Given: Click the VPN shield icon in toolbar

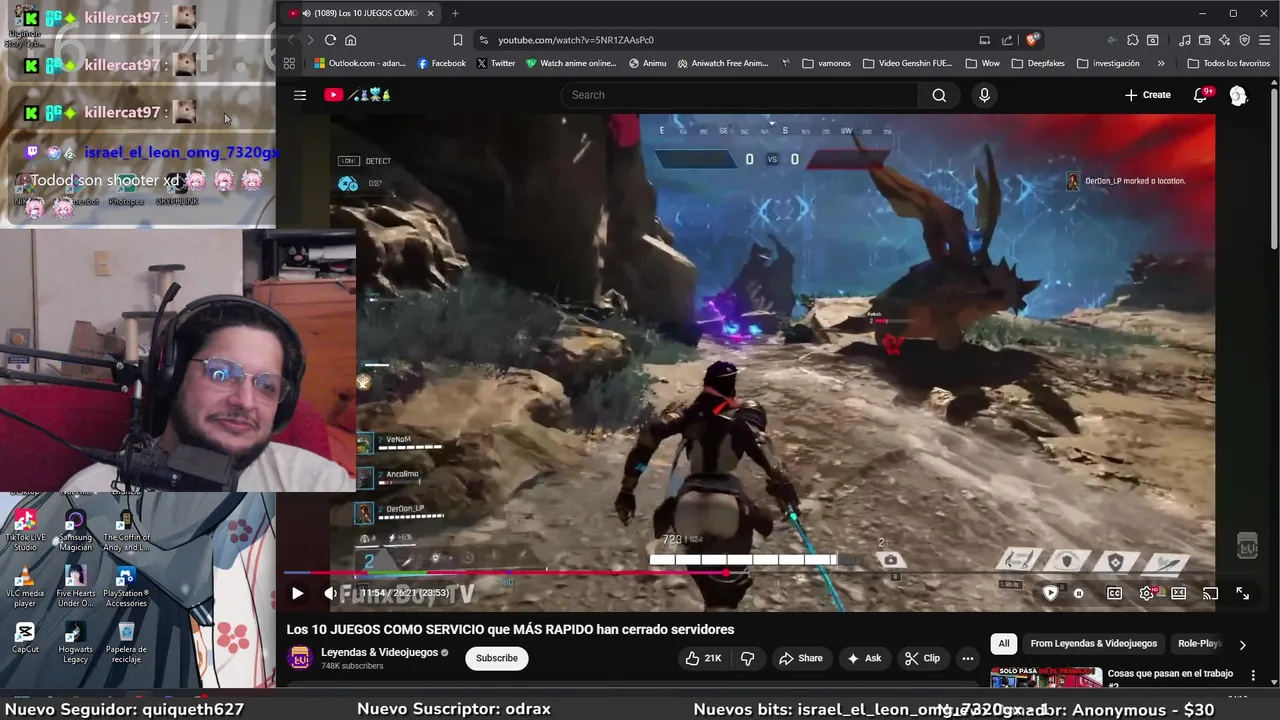Looking at the screenshot, I should coord(1245,40).
